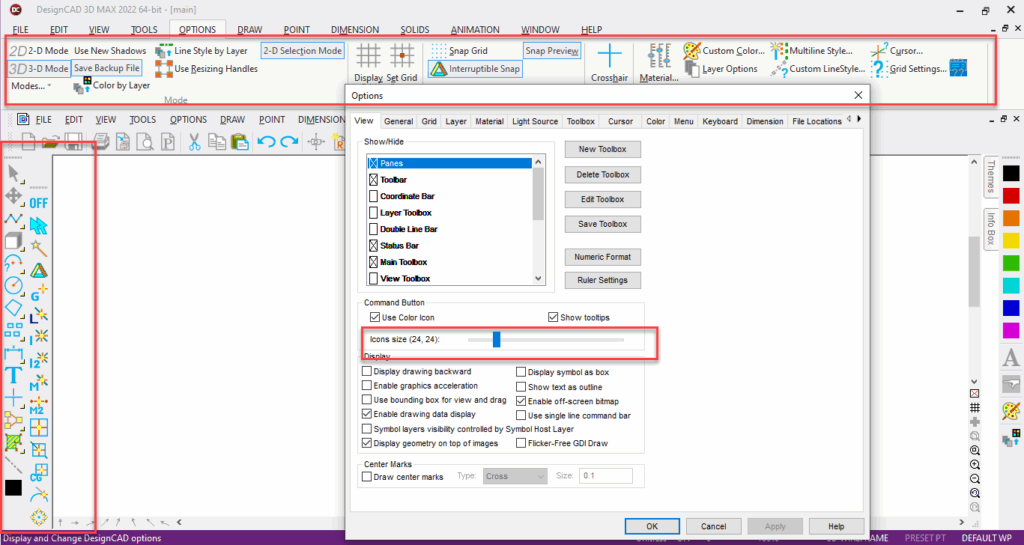The image size is (1024, 545).
Task: Click the New Toolbox button
Action: (602, 149)
